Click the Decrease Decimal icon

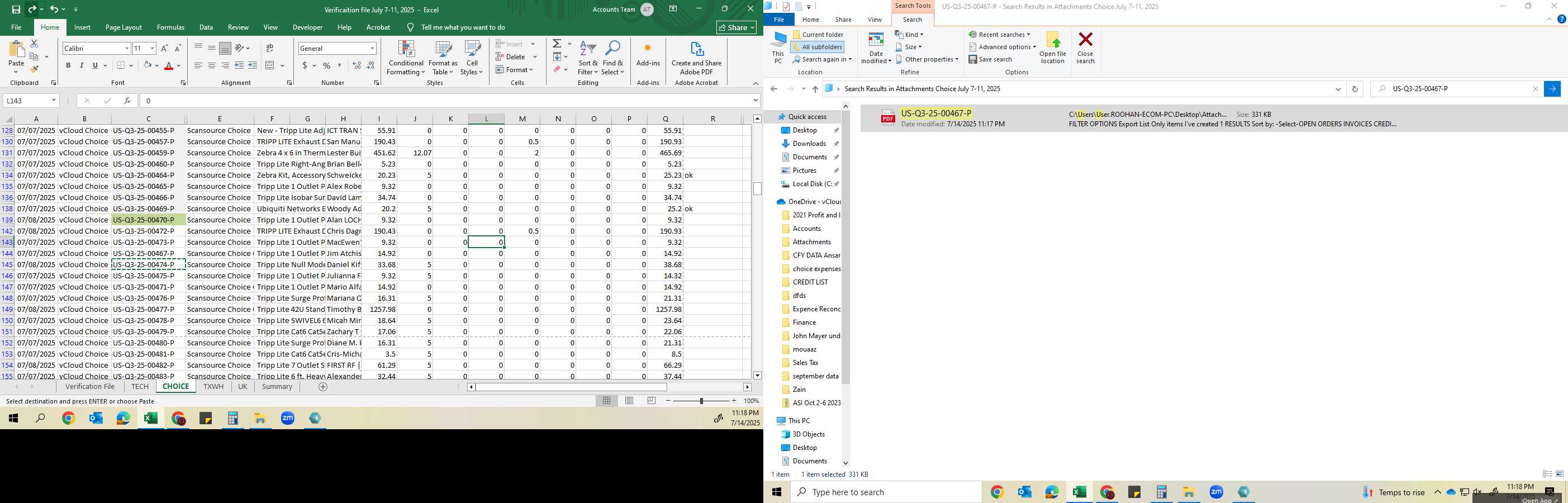coord(370,65)
